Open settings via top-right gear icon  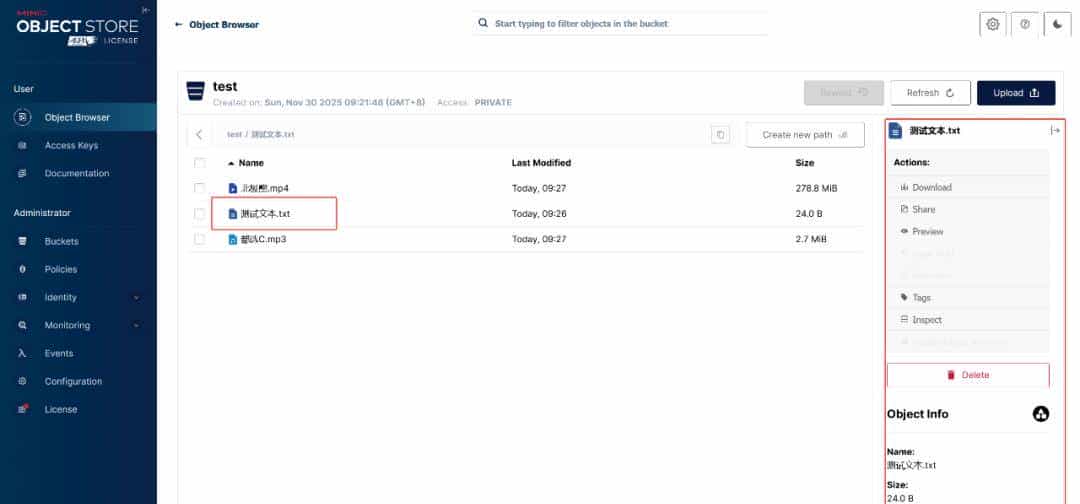pyautogui.click(x=993, y=24)
